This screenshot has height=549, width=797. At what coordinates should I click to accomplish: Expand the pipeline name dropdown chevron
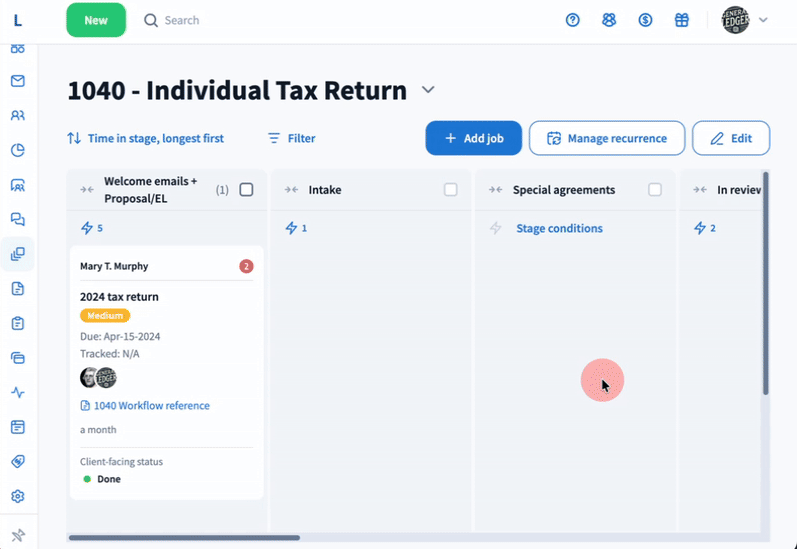[428, 90]
